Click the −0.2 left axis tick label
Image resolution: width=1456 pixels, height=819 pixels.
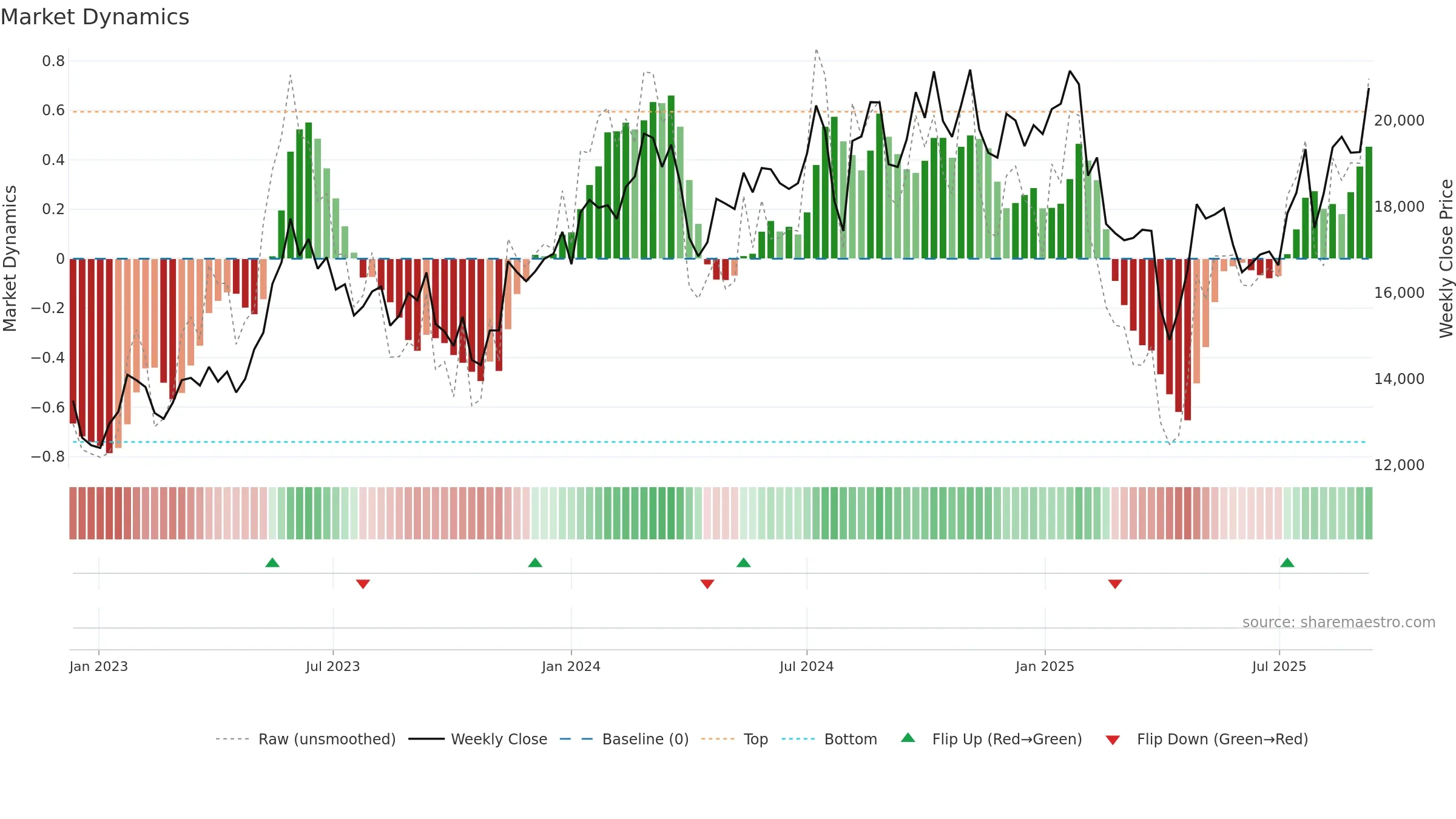pos(48,308)
